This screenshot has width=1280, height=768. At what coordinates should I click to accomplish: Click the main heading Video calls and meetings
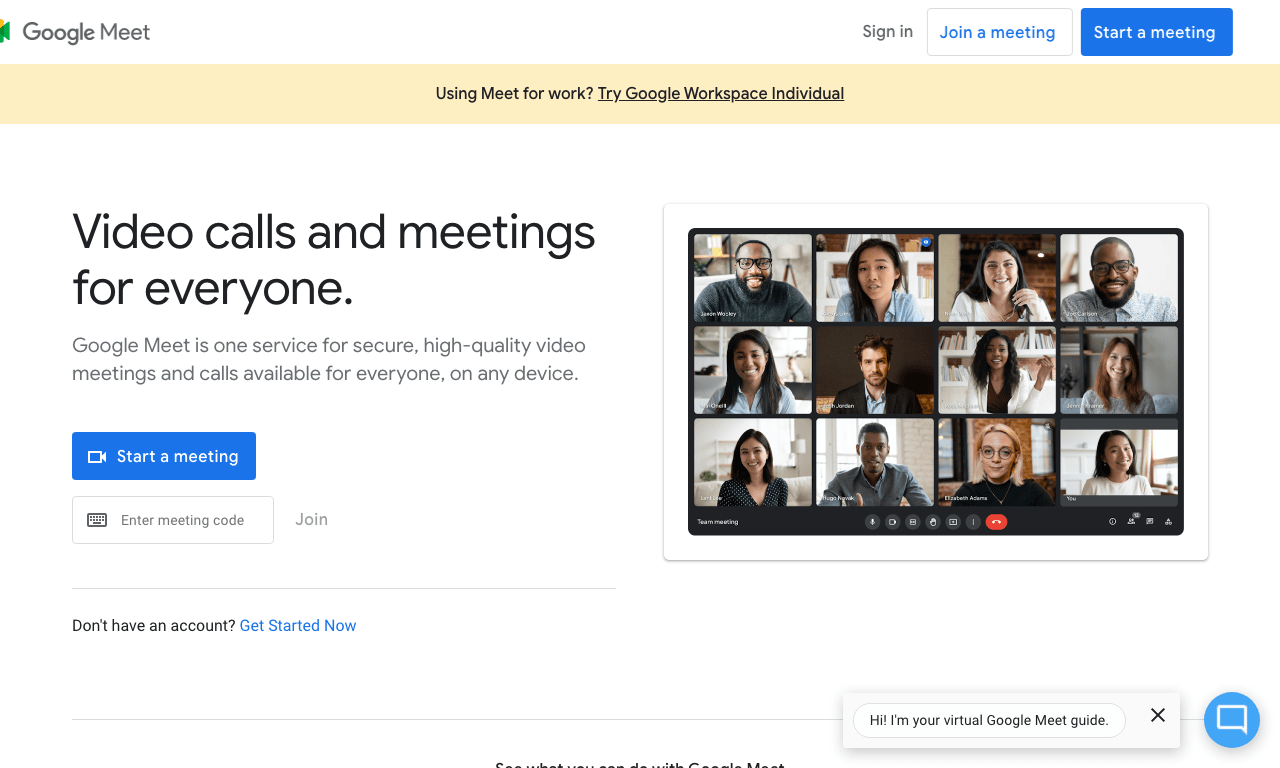(x=334, y=259)
